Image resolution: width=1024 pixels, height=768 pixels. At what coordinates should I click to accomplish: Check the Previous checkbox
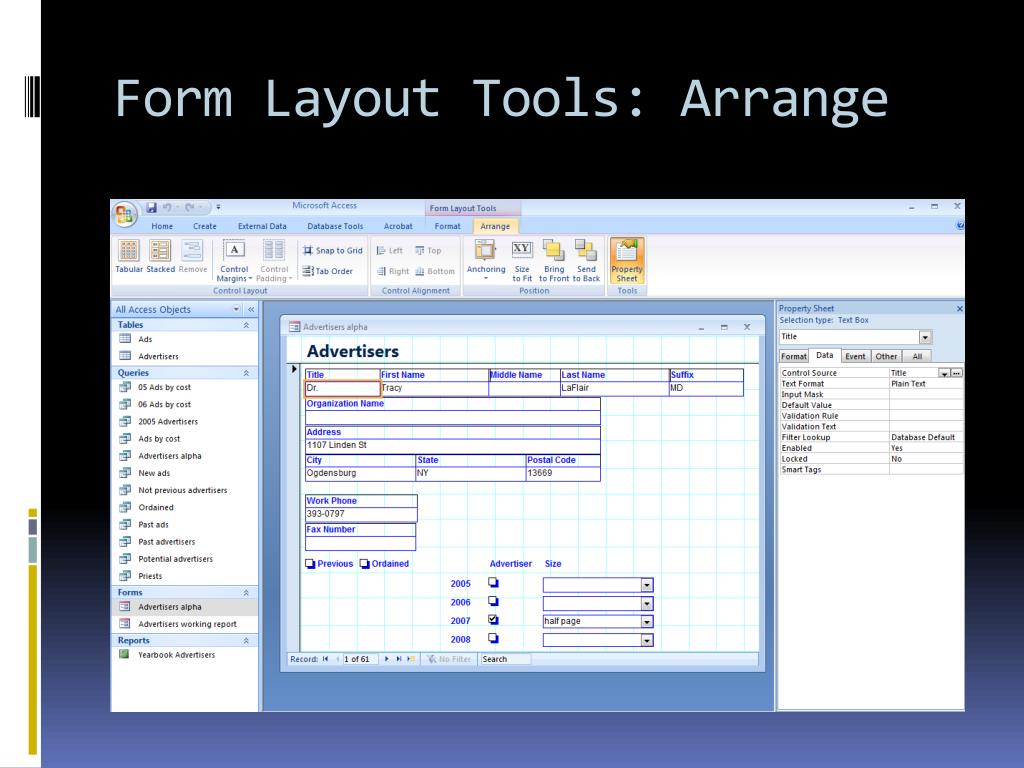click(x=310, y=564)
